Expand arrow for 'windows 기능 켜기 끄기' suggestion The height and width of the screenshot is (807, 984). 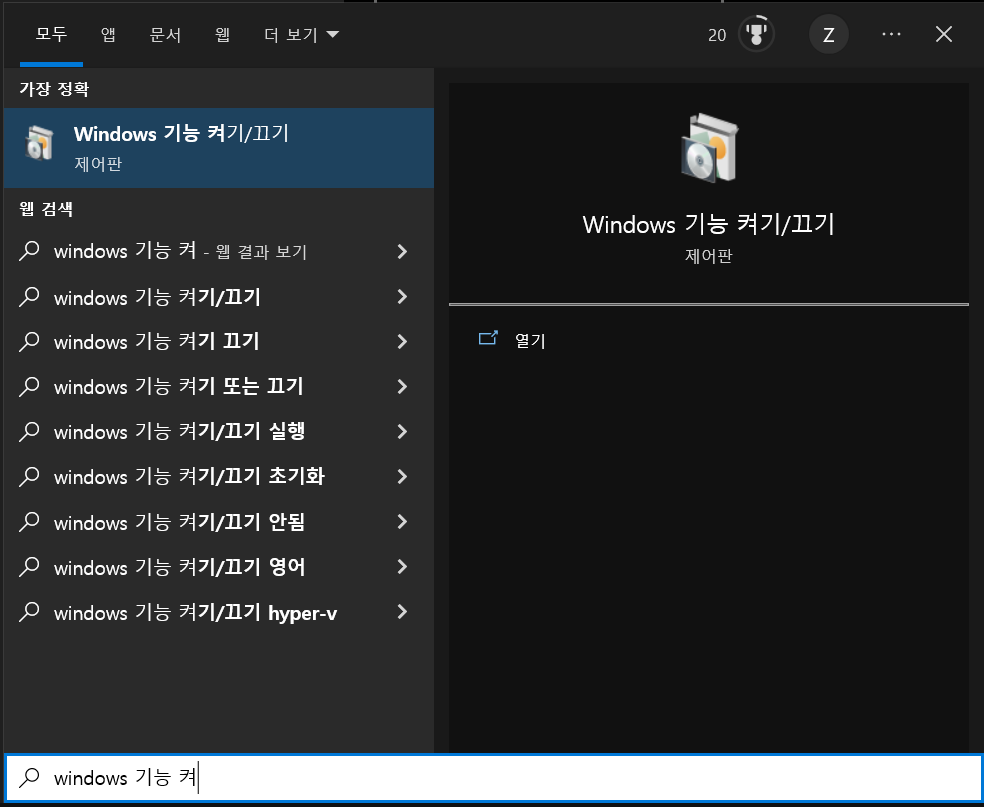point(402,341)
